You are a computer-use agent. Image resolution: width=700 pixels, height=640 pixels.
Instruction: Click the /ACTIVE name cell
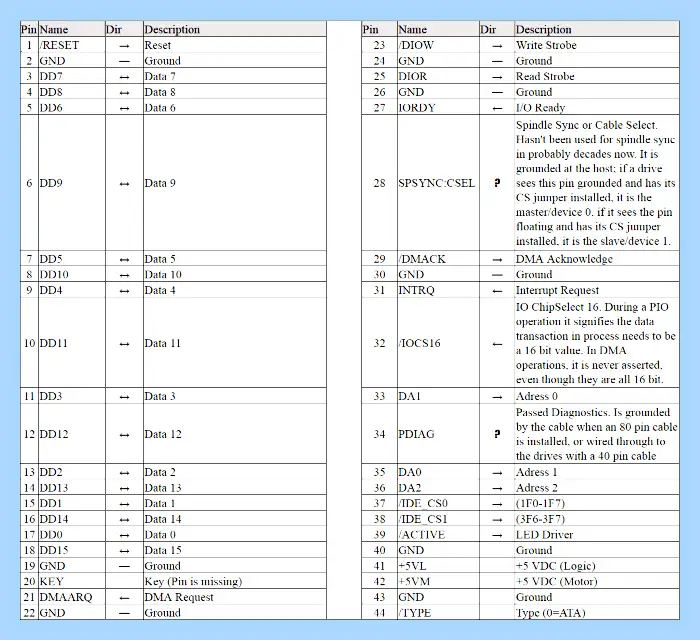pyautogui.click(x=438, y=534)
